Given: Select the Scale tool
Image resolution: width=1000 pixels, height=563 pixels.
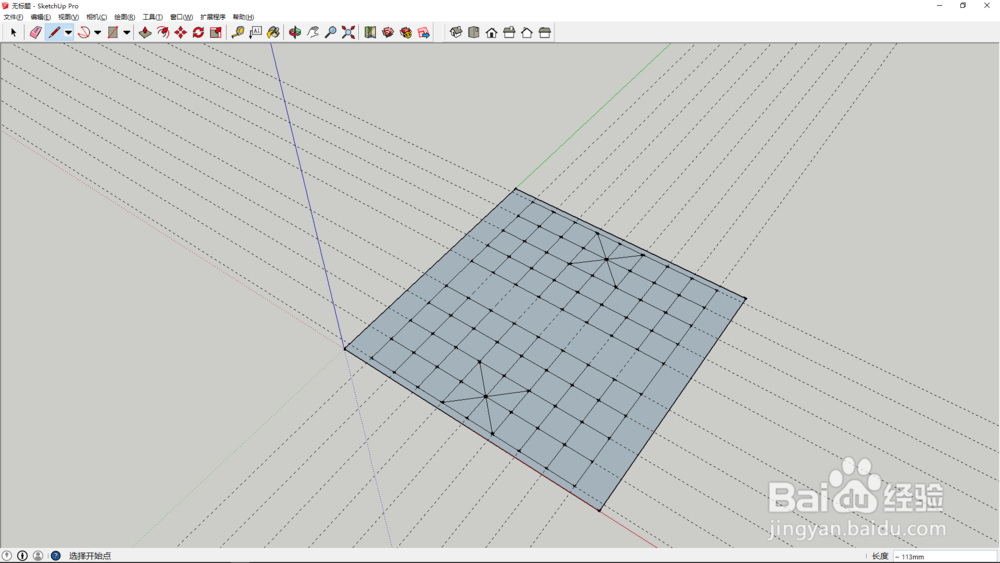Looking at the screenshot, I should click(216, 33).
